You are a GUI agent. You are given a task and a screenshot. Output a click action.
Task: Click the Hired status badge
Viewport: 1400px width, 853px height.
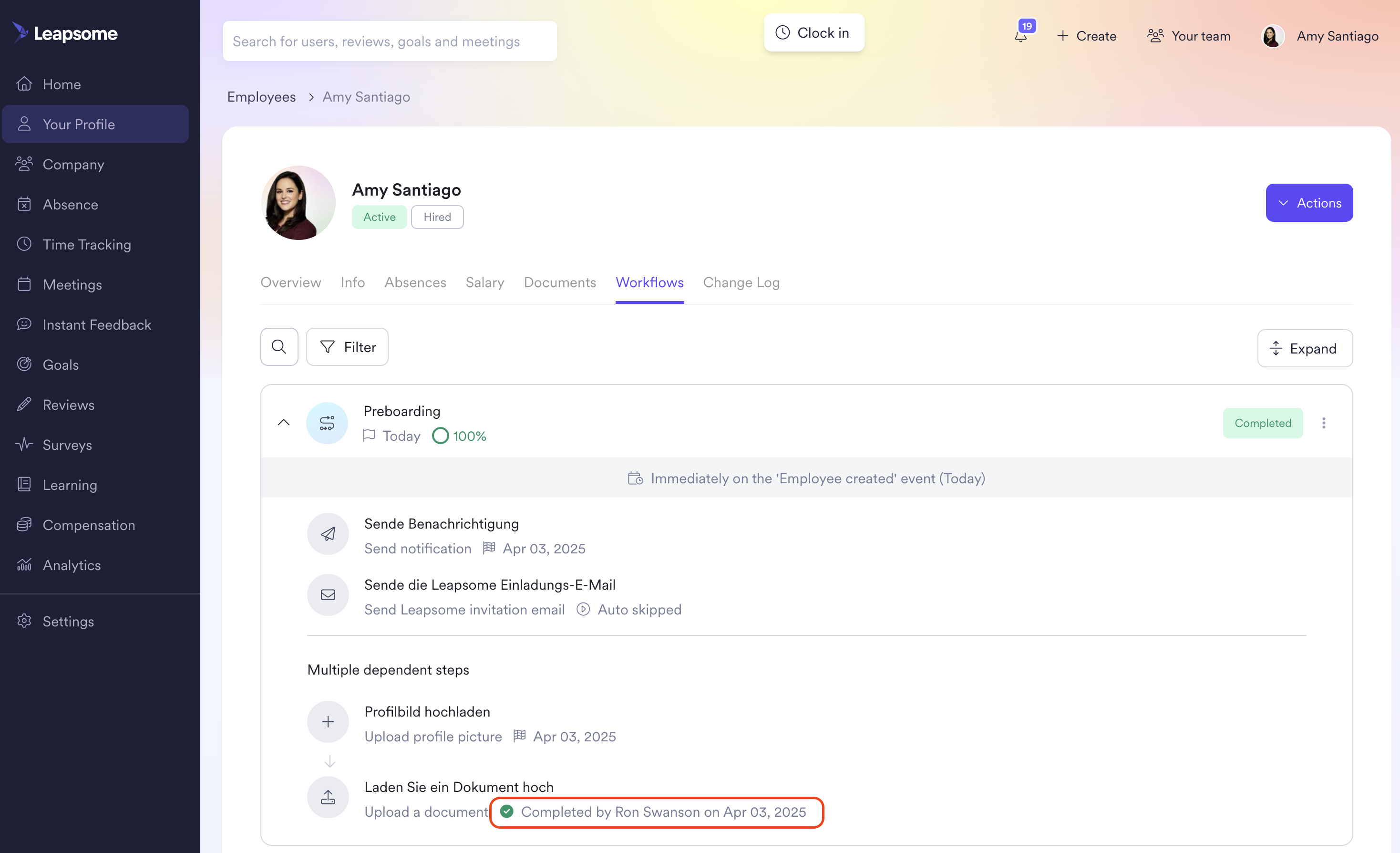point(437,217)
